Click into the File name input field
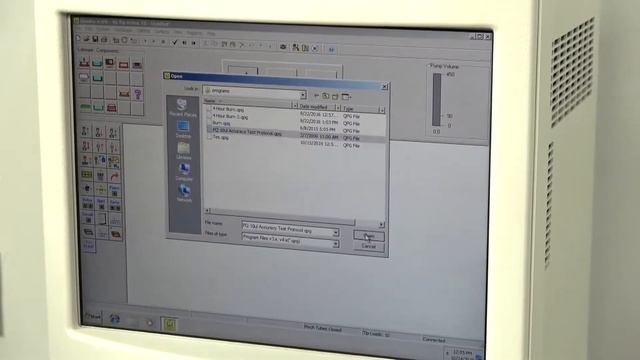Screen dimensions: 640x360 click(x=287, y=230)
